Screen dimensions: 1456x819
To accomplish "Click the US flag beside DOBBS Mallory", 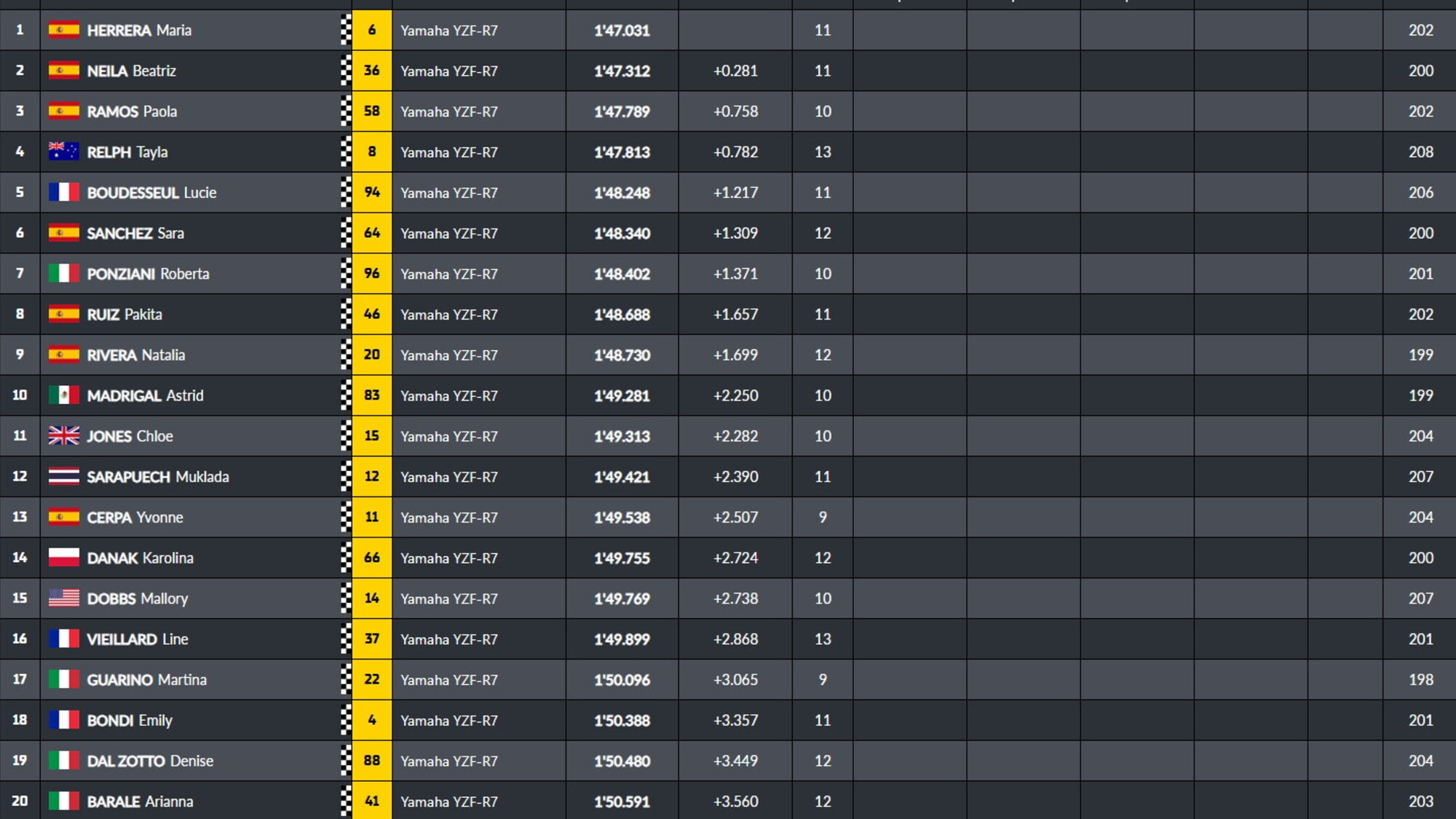I will click(x=64, y=598).
